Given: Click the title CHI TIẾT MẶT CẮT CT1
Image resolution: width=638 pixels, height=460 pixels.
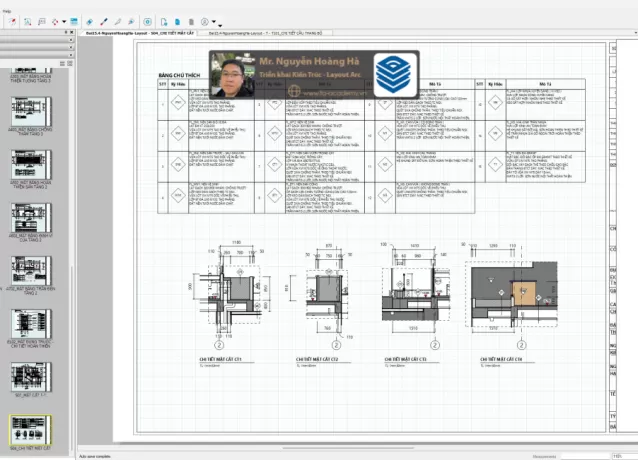Looking at the screenshot, I should [x=220, y=359].
